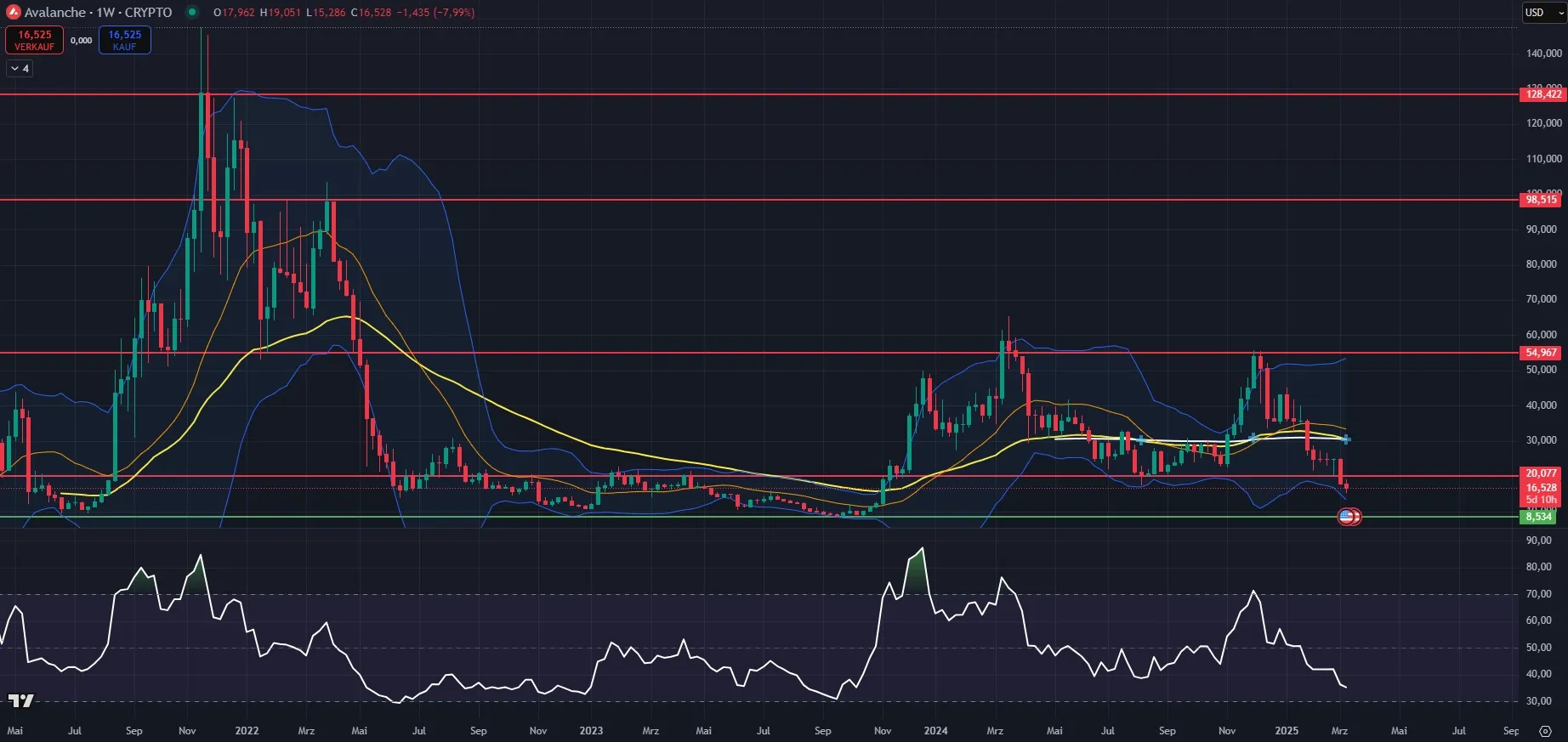Image resolution: width=1568 pixels, height=742 pixels.
Task: Click the 16,525 KAUF buy button
Action: point(125,40)
